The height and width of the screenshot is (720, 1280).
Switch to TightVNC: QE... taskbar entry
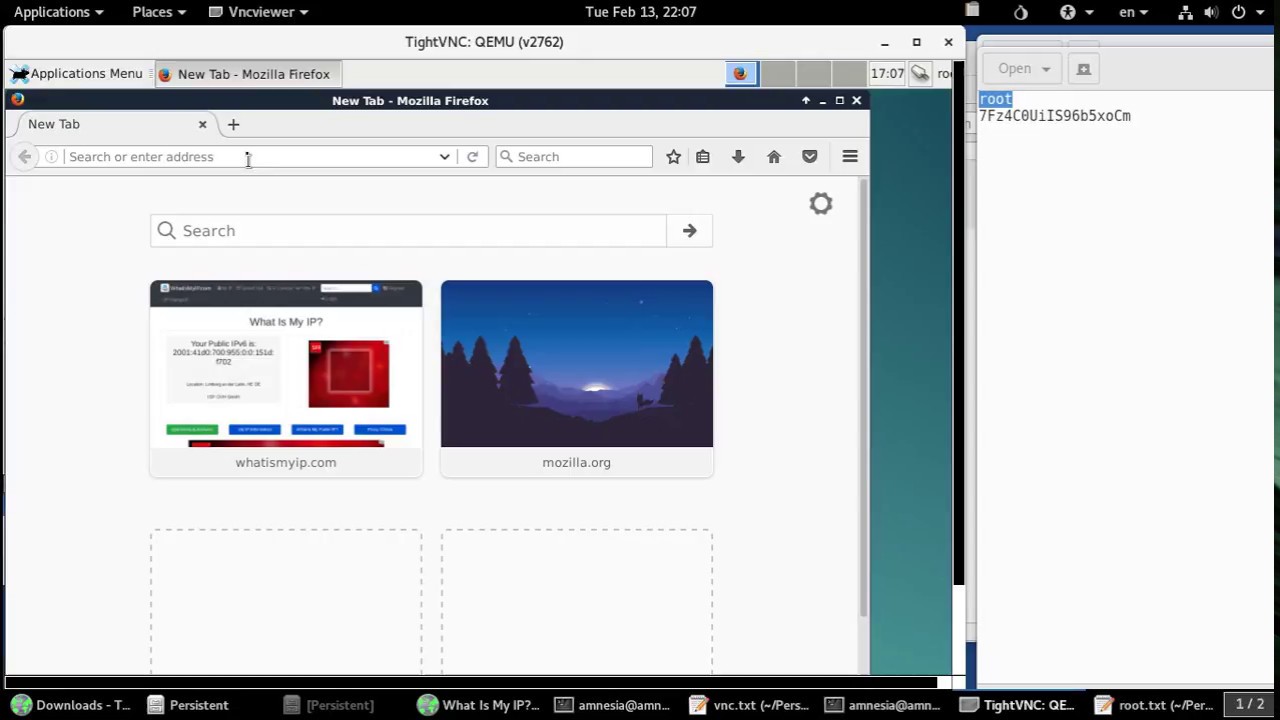(x=1018, y=705)
